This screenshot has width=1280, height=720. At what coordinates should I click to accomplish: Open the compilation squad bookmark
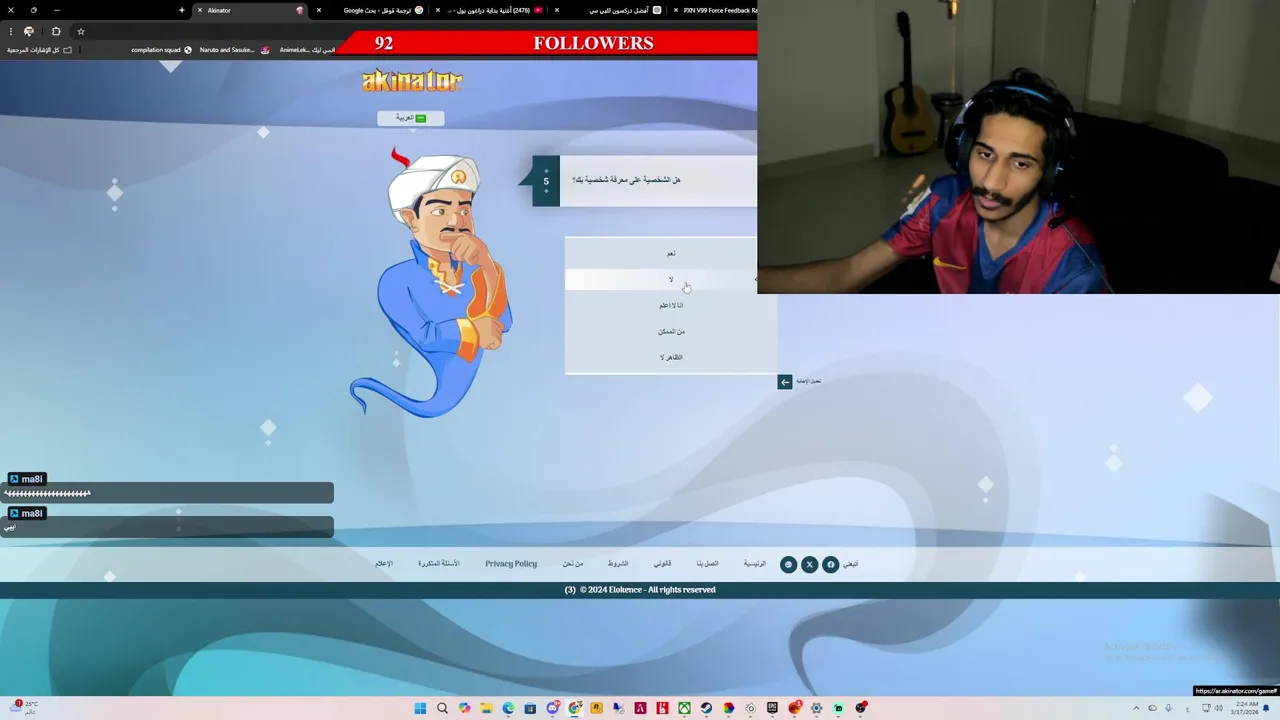click(161, 50)
